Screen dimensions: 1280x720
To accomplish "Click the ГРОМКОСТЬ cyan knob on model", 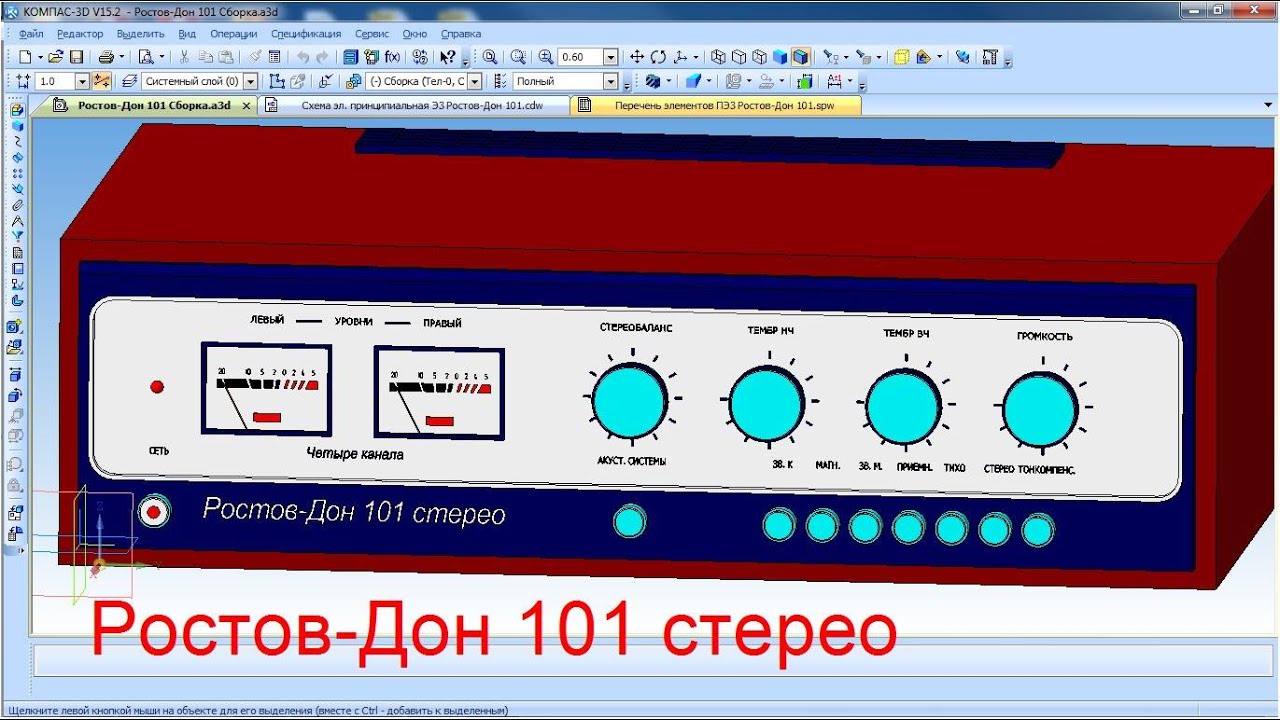I will (x=1040, y=409).
